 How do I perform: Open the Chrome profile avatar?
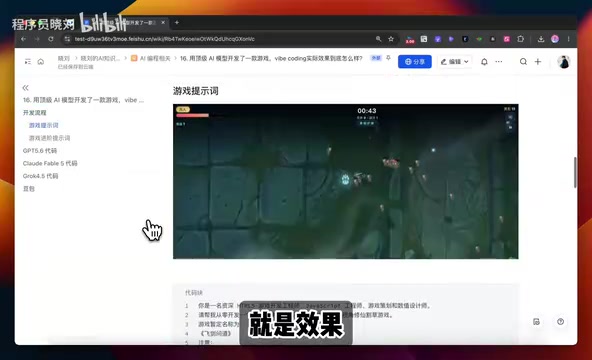(555, 39)
